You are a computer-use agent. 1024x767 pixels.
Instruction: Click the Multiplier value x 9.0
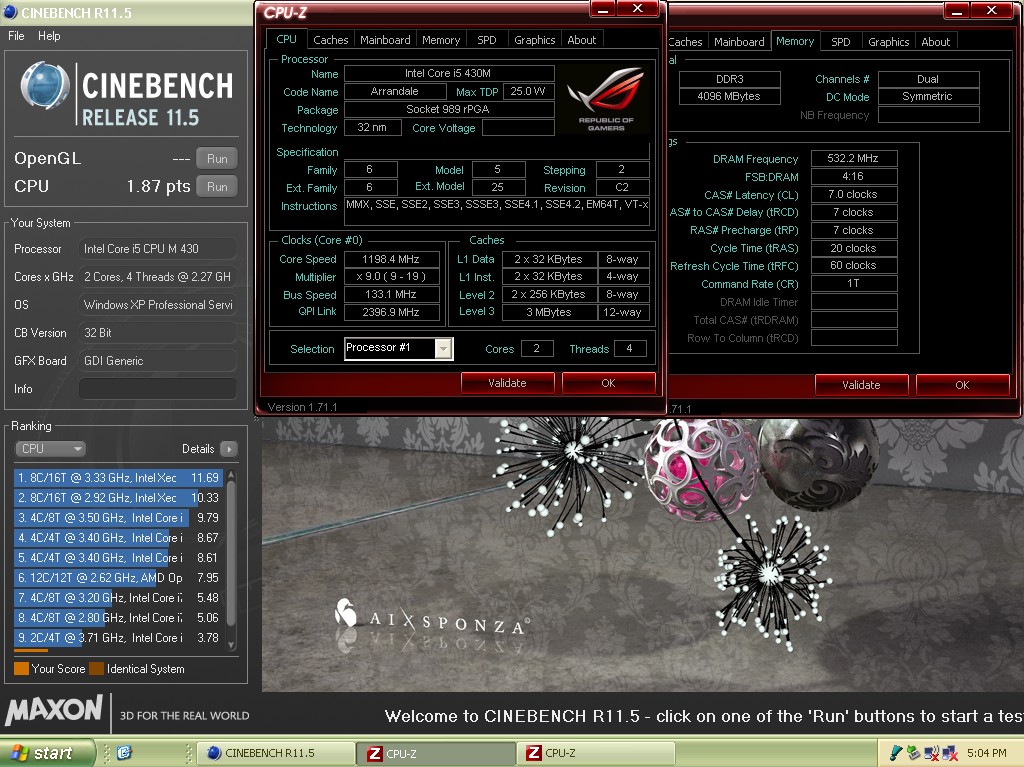[391, 277]
